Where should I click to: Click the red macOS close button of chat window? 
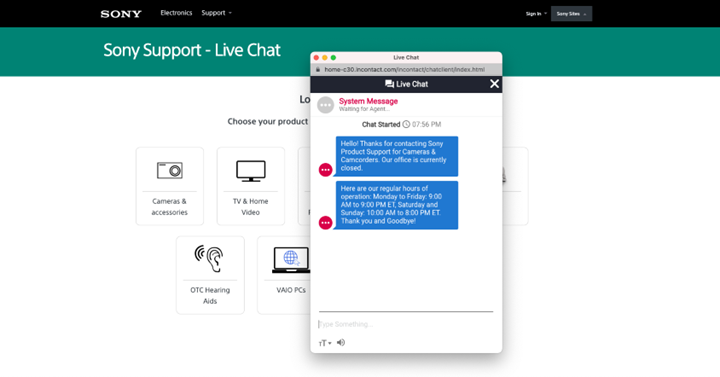[x=316, y=57]
